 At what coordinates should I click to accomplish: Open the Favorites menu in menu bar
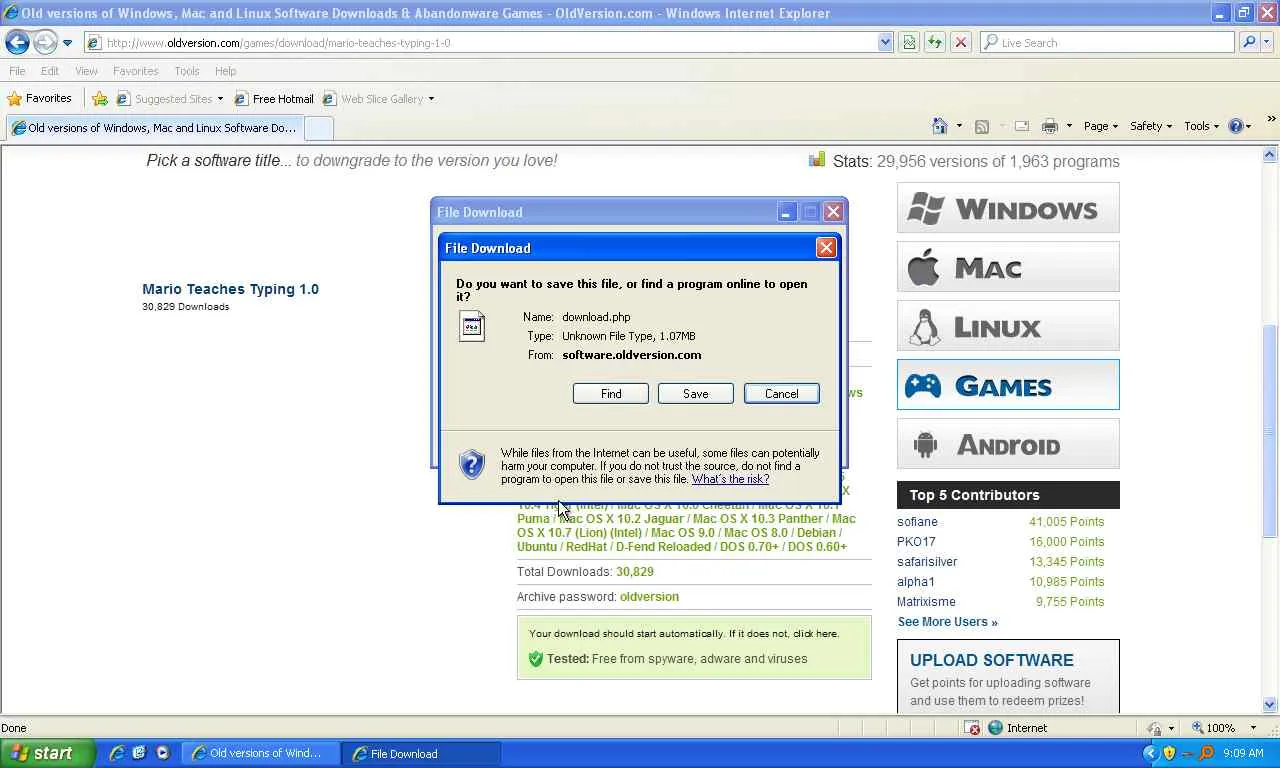[x=135, y=71]
